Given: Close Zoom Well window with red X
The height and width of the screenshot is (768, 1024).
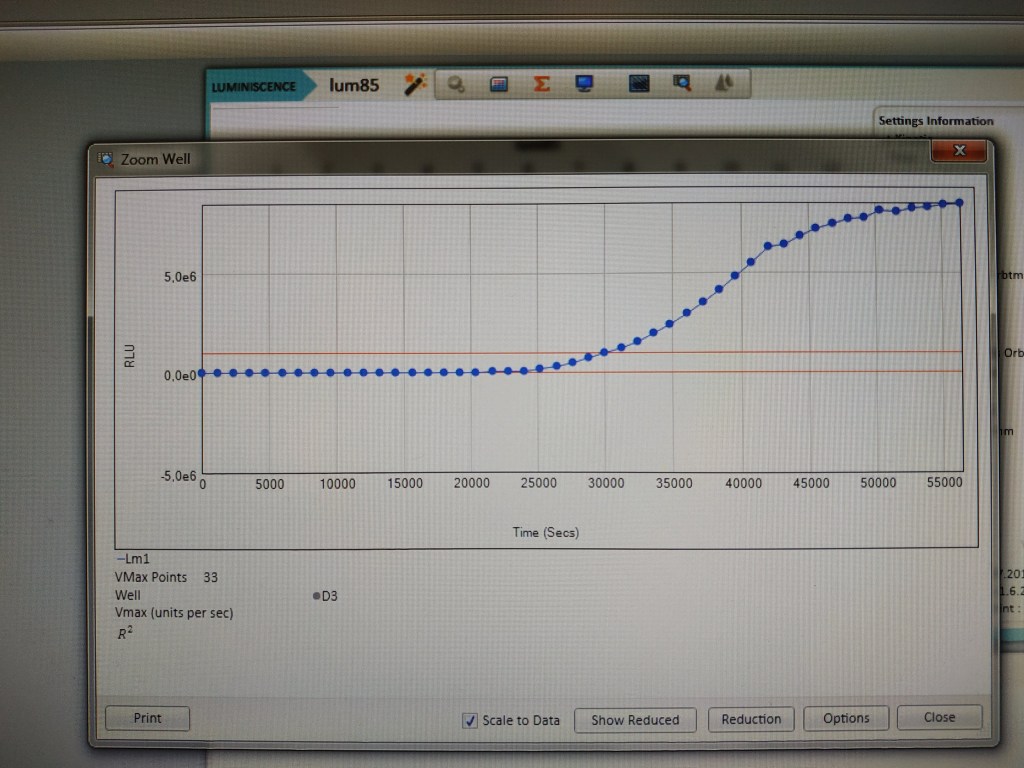Looking at the screenshot, I should (x=959, y=151).
